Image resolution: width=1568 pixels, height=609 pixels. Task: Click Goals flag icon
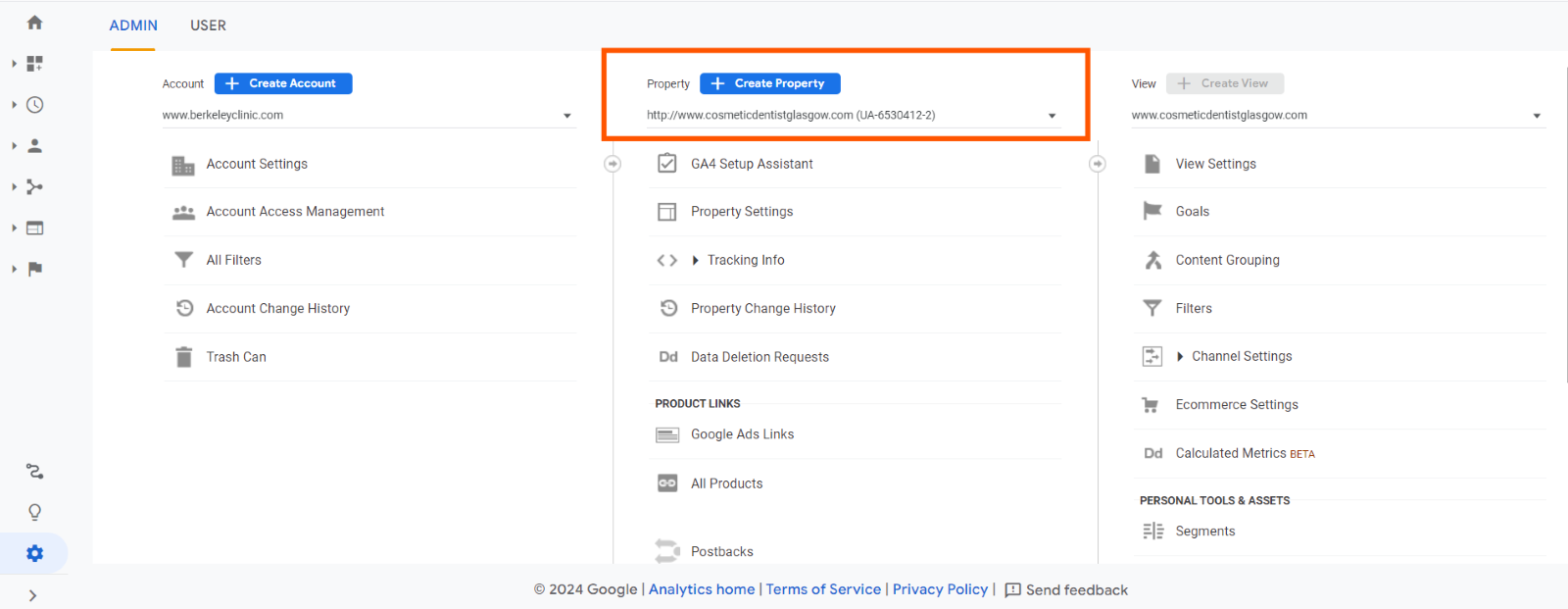click(1152, 211)
